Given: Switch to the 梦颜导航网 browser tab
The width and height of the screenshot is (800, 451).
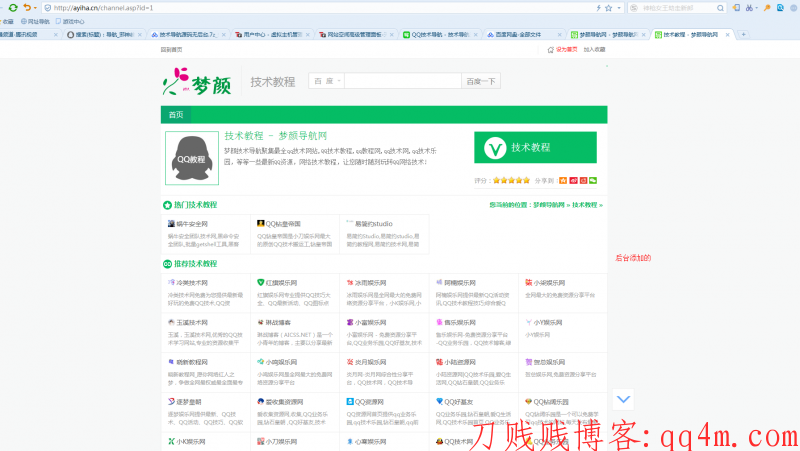Looking at the screenshot, I should tap(608, 35).
